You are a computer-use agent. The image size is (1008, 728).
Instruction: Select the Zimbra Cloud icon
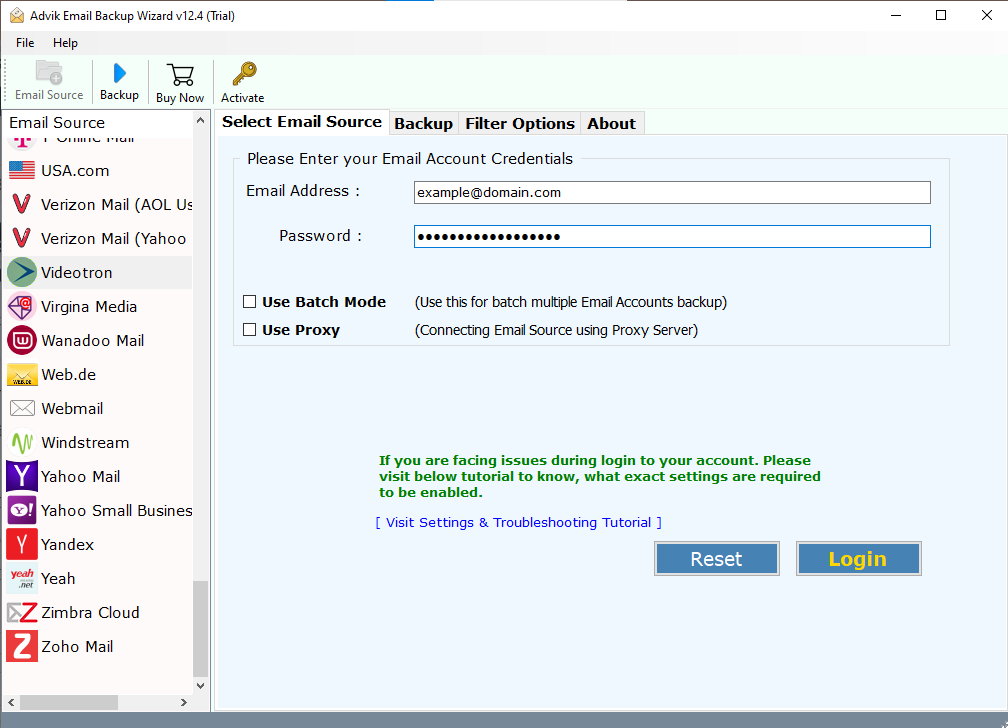click(x=22, y=613)
